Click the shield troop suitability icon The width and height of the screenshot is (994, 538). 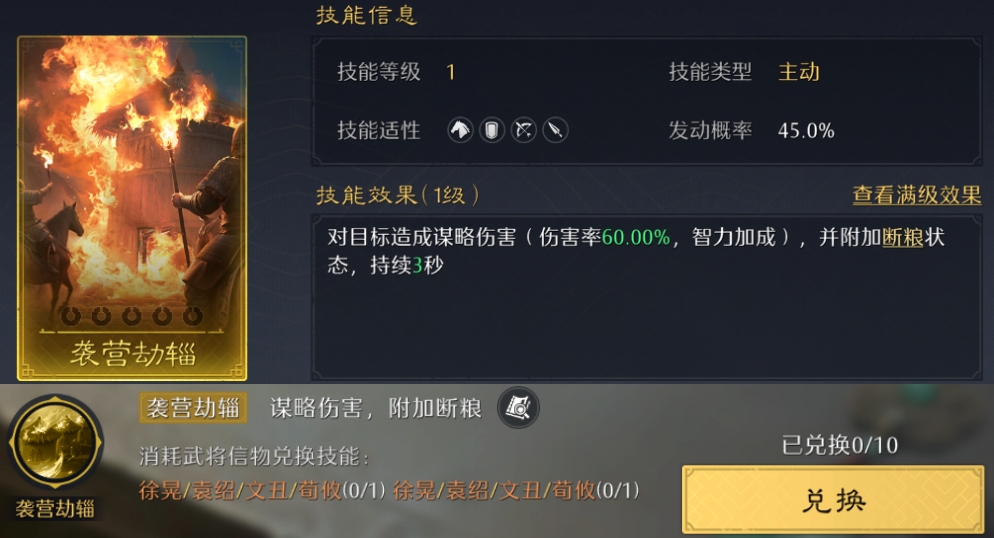coord(492,130)
